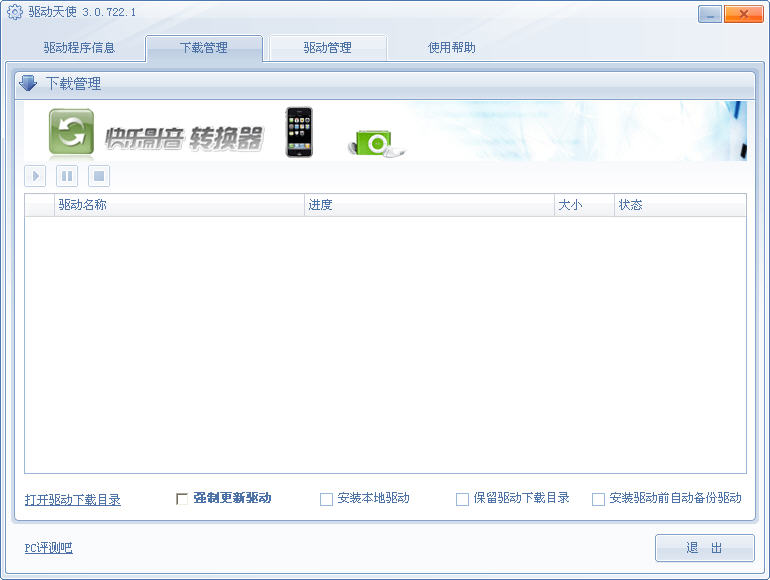Click the green iPod shuffle icon
The width and height of the screenshot is (770, 580).
[x=375, y=144]
